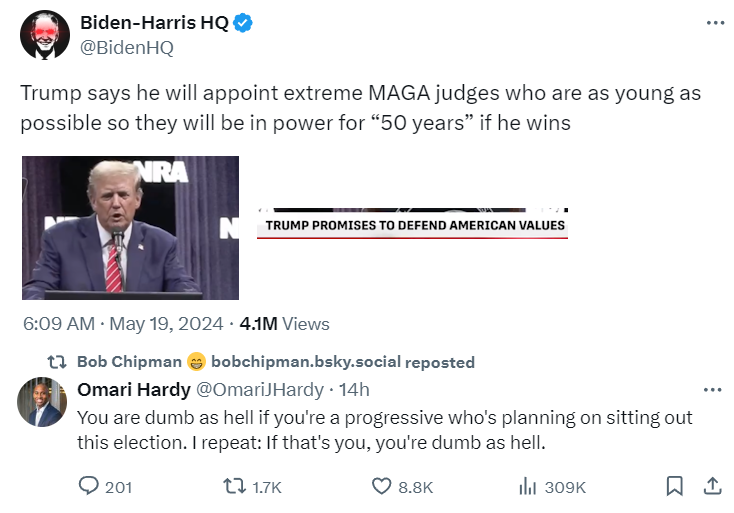Click the blue verified badge
Image resolution: width=734 pixels, height=513 pixels.
243,25
